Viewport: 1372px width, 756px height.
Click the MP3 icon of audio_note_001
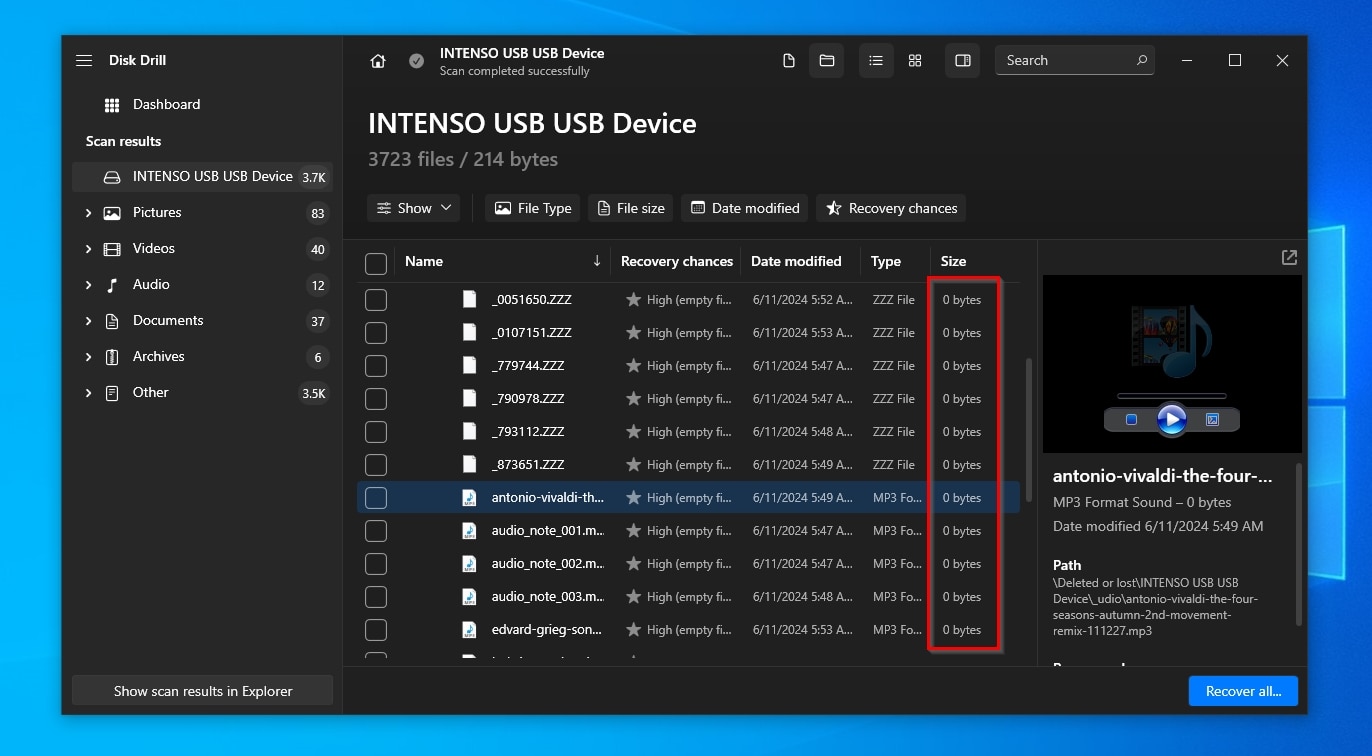click(x=469, y=531)
